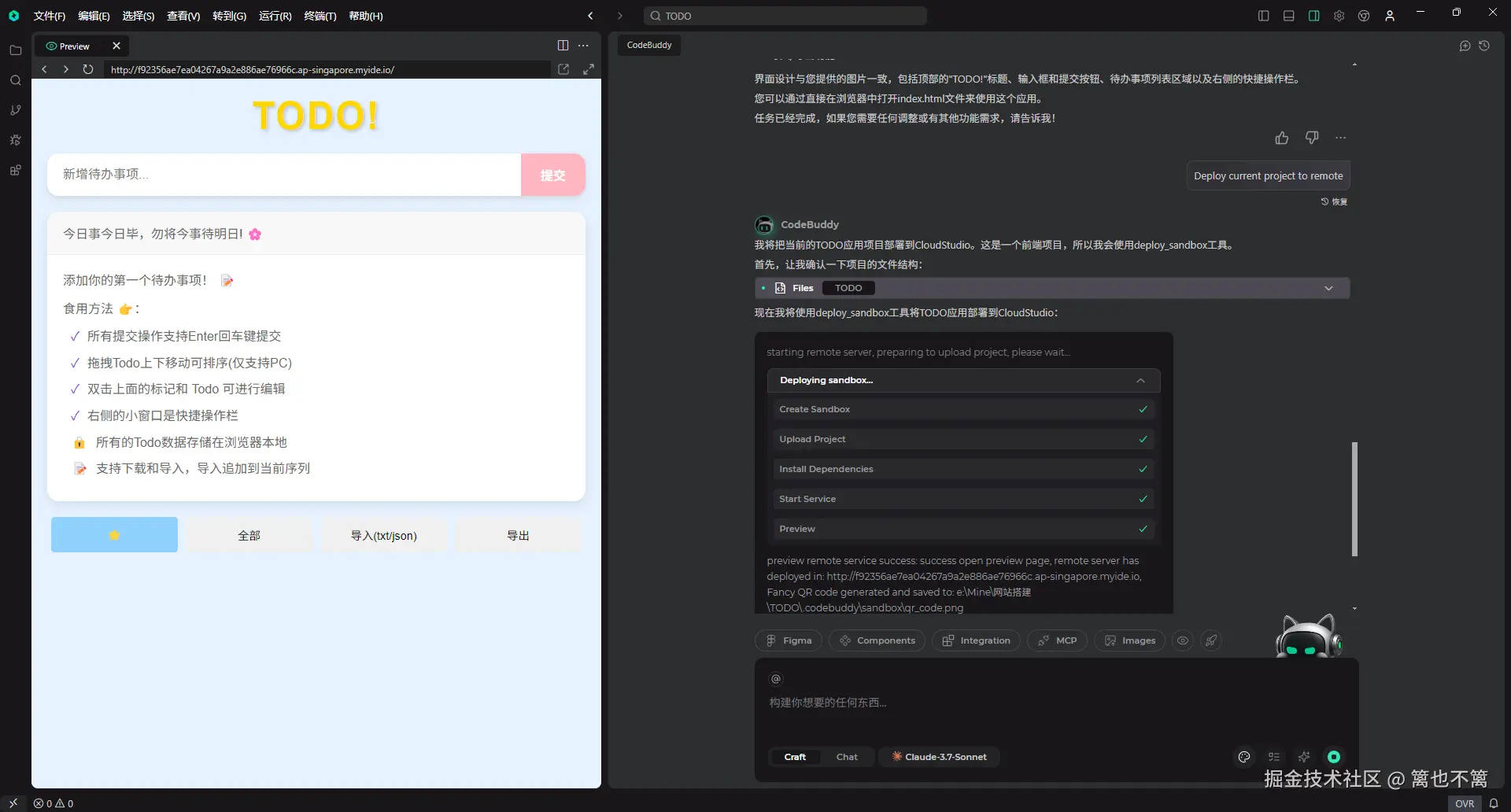Switch to Craft mode
Screen dimensions: 1511x812
[795, 757]
